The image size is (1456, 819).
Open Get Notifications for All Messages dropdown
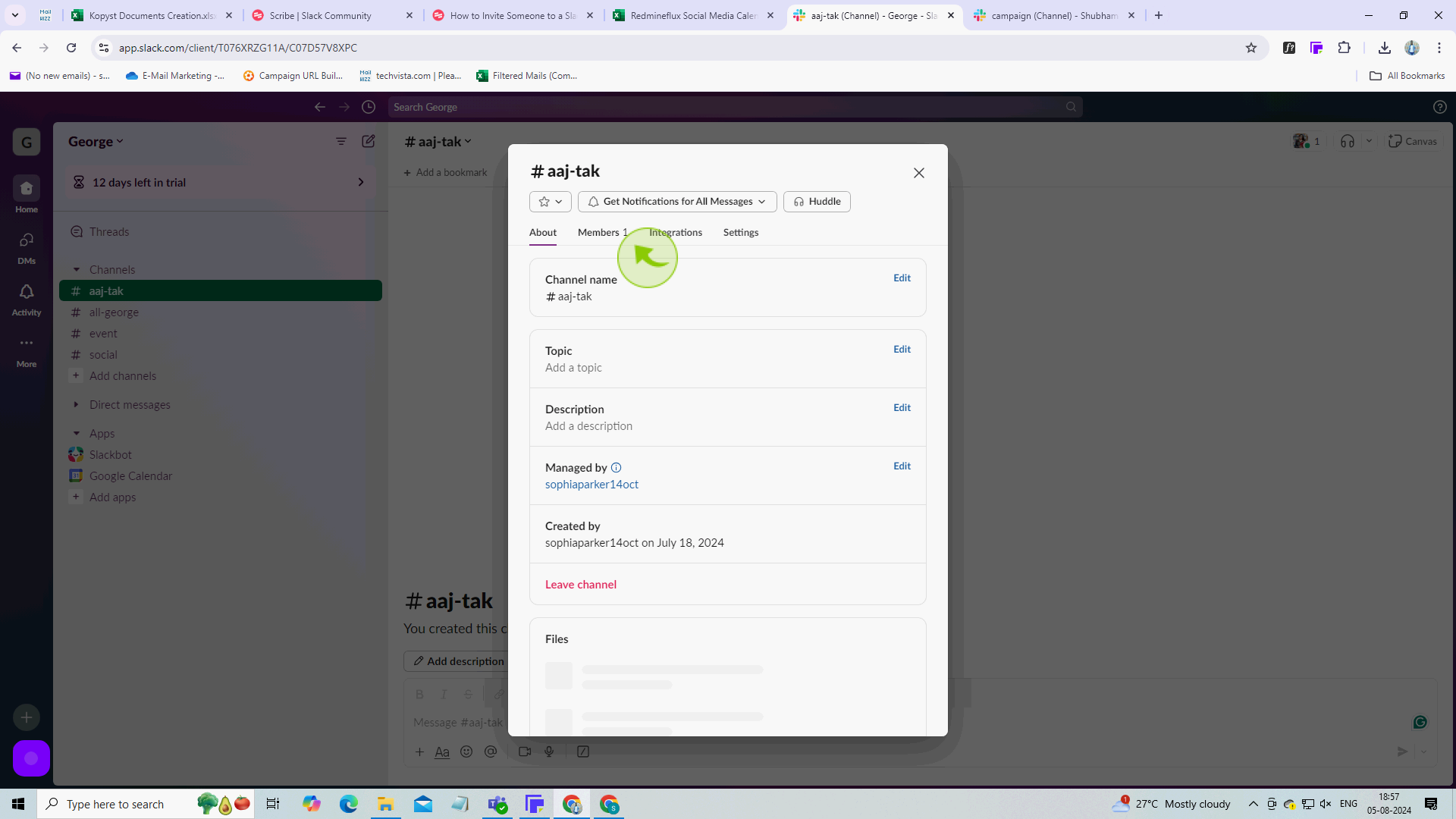(677, 202)
